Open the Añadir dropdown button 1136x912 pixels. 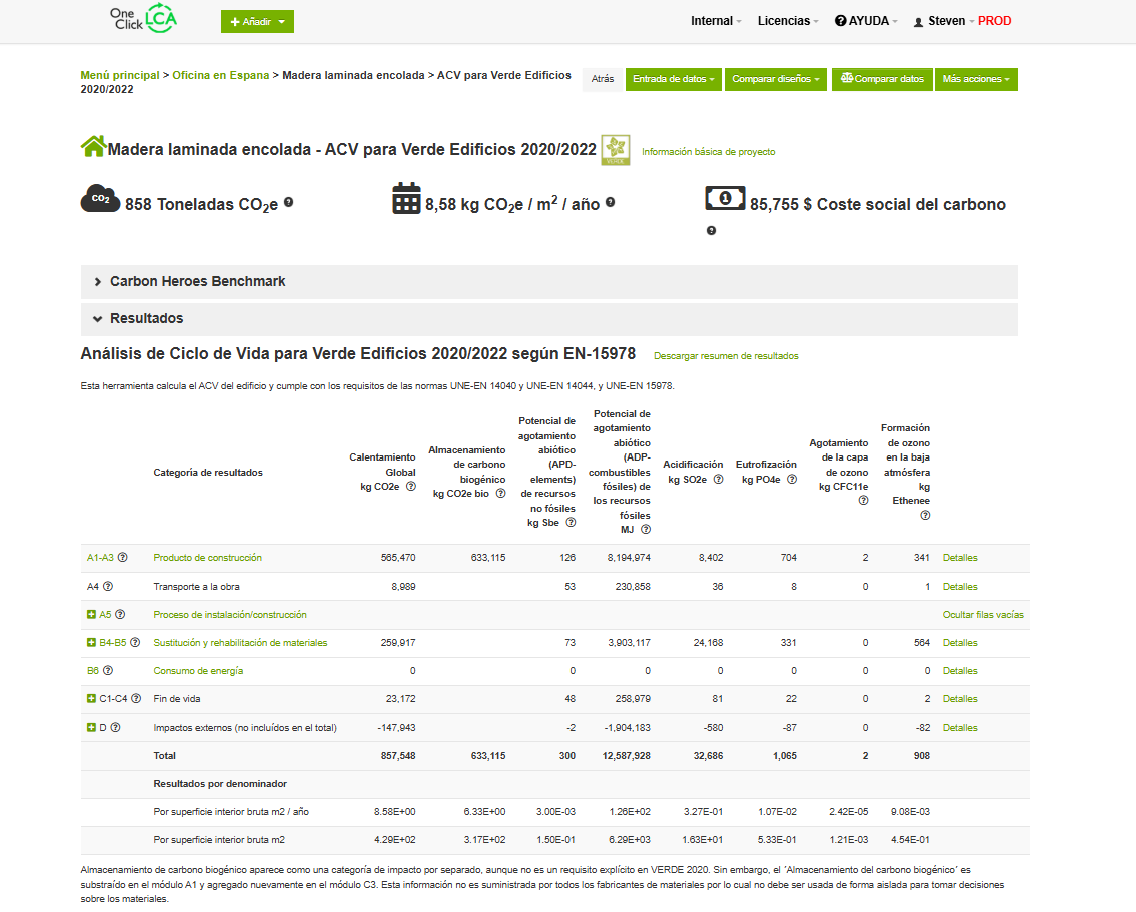point(257,21)
